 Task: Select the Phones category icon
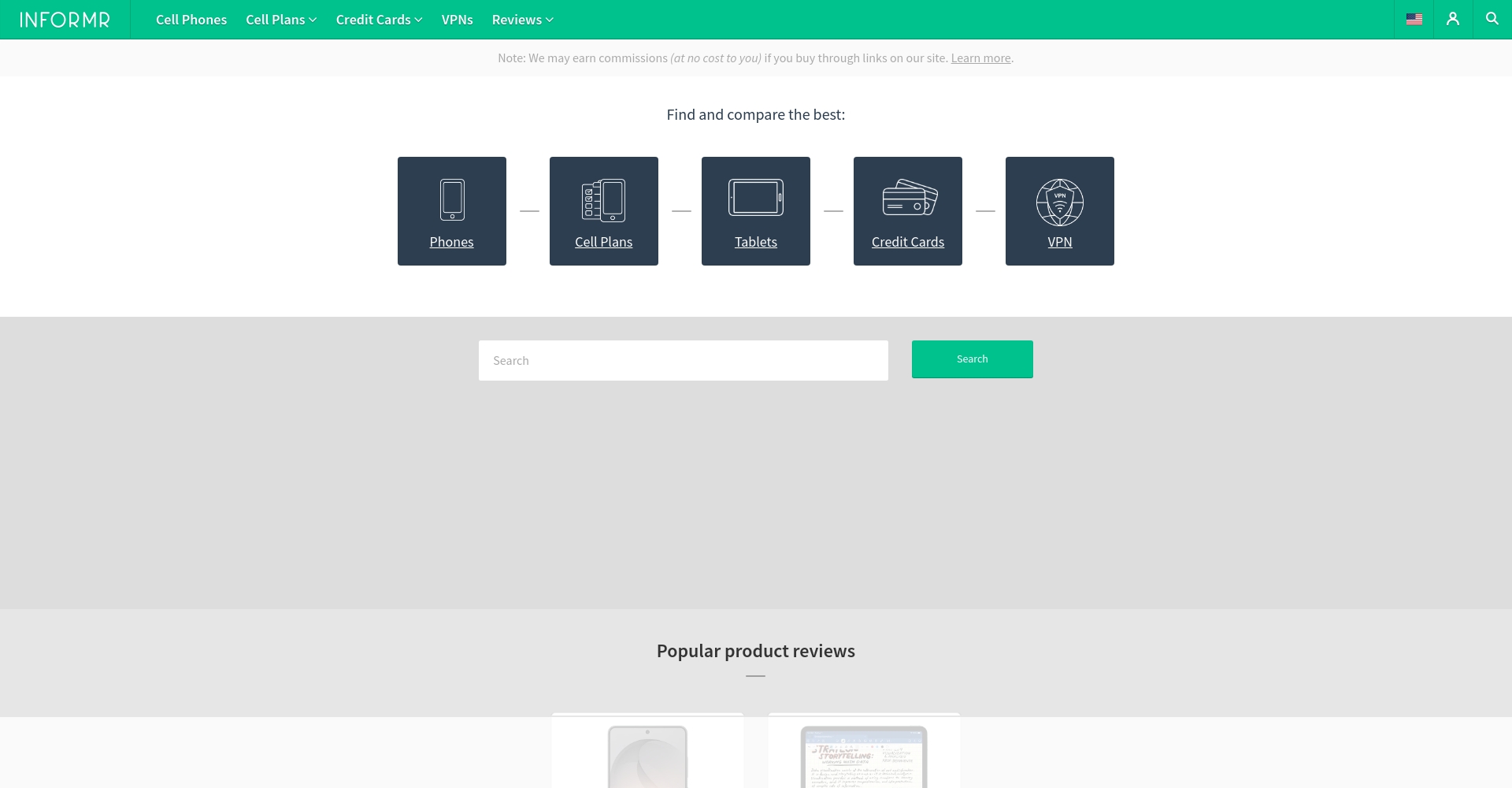[x=452, y=200]
